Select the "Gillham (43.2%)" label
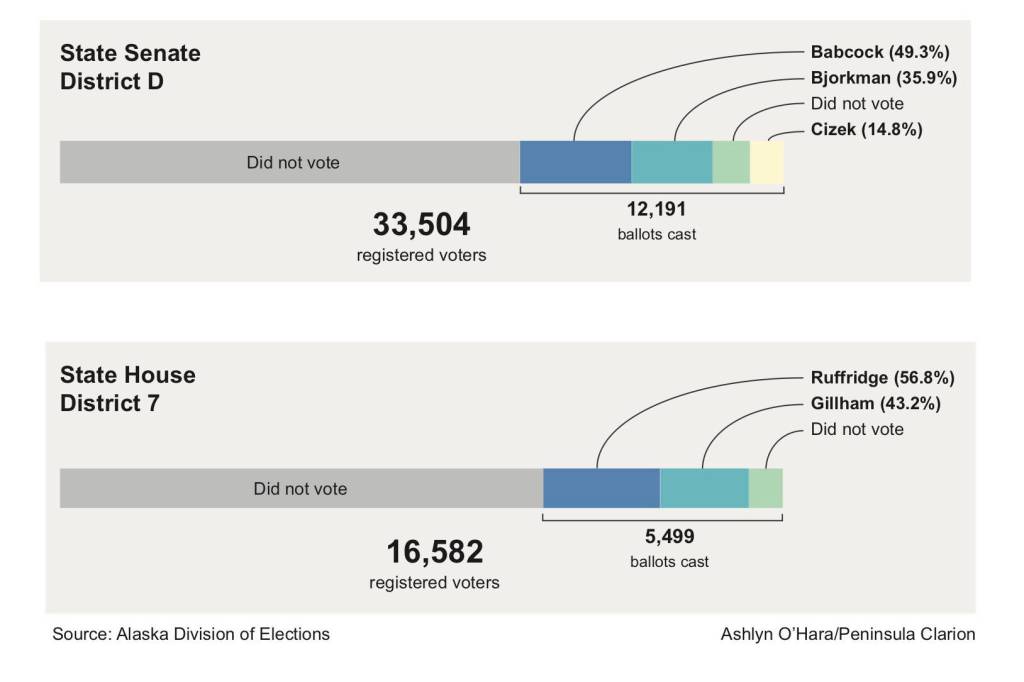The height and width of the screenshot is (682, 1024). 875,404
